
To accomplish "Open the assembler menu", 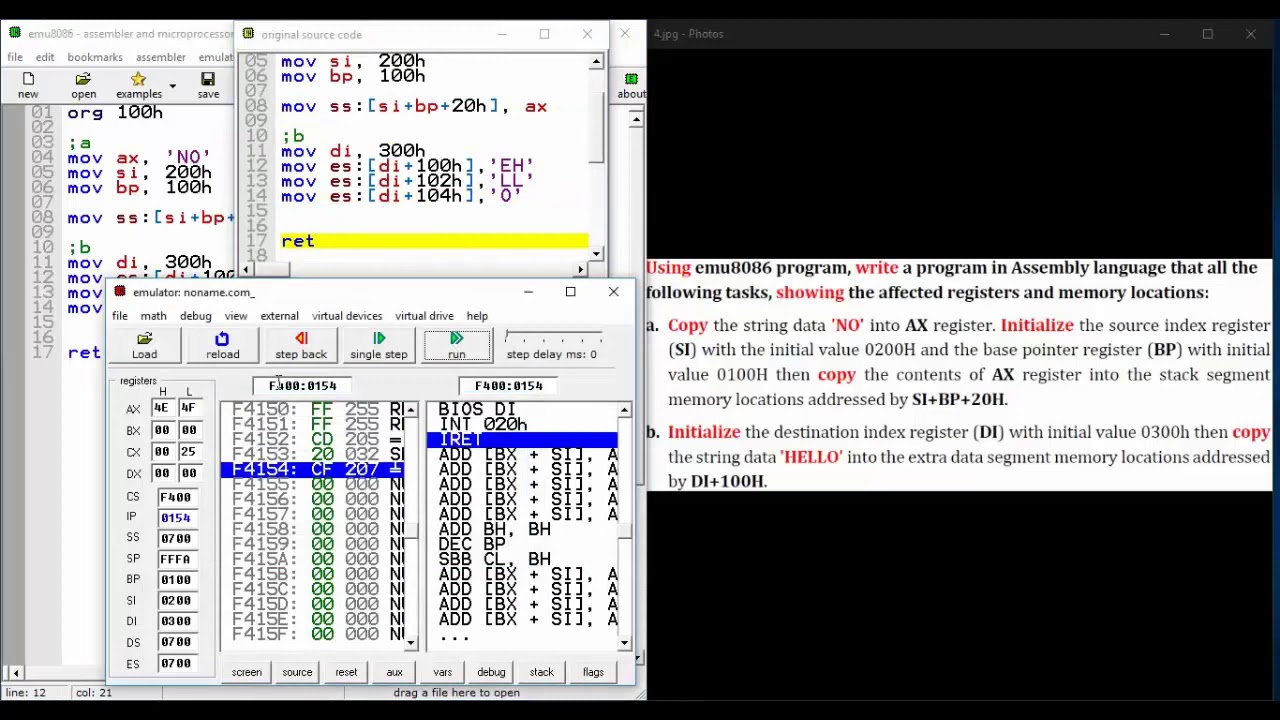I will pyautogui.click(x=161, y=57).
